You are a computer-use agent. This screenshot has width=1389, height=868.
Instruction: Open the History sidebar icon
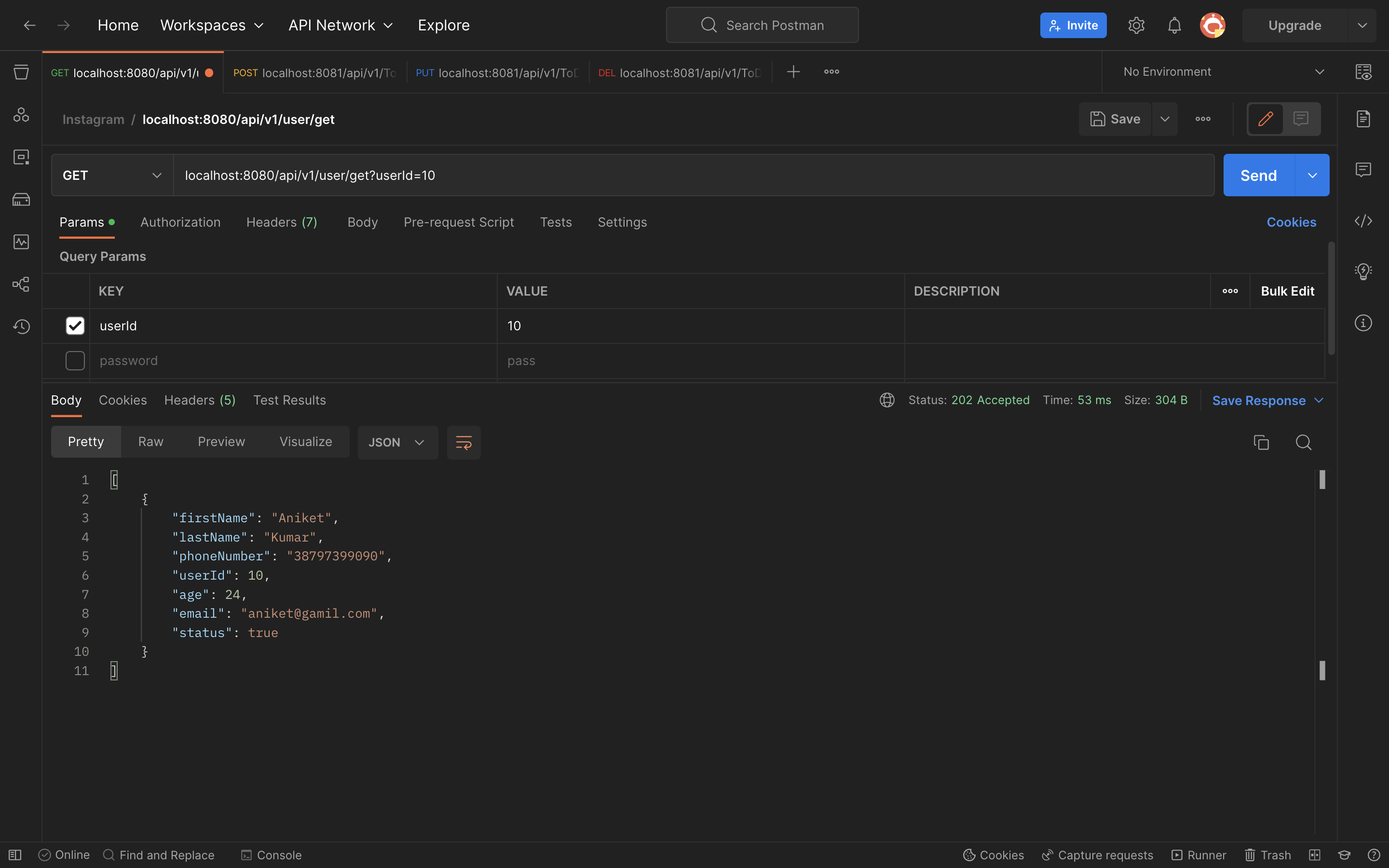[21, 326]
